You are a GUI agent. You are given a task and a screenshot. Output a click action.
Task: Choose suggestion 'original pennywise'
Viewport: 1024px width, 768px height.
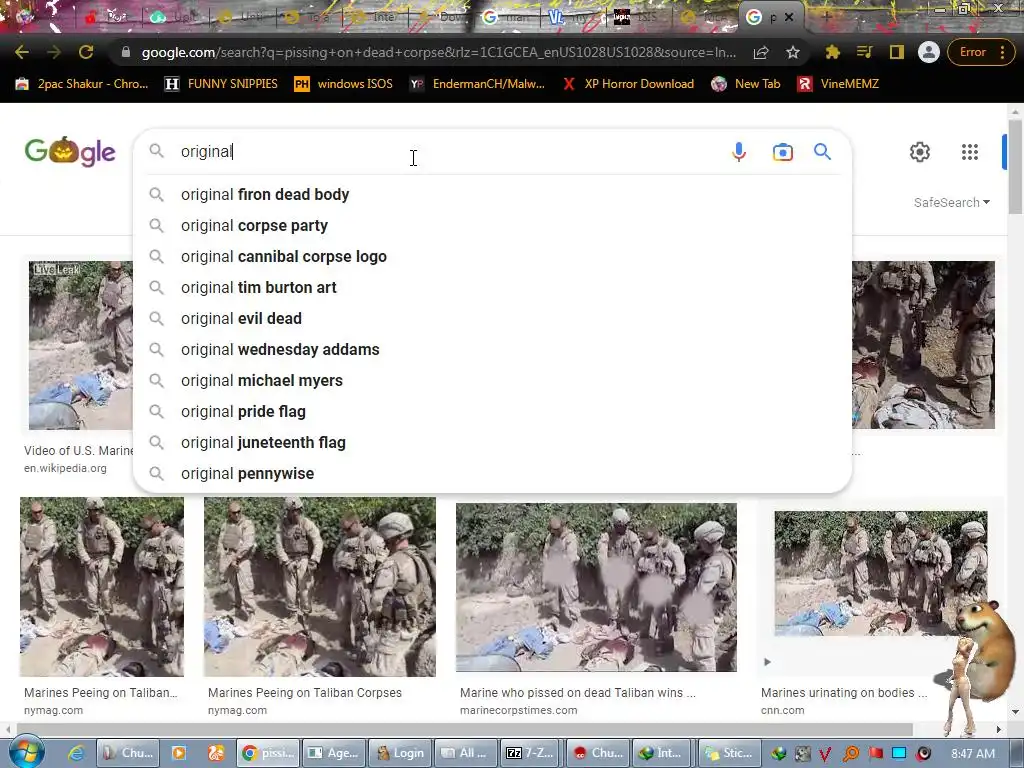[x=492, y=473]
